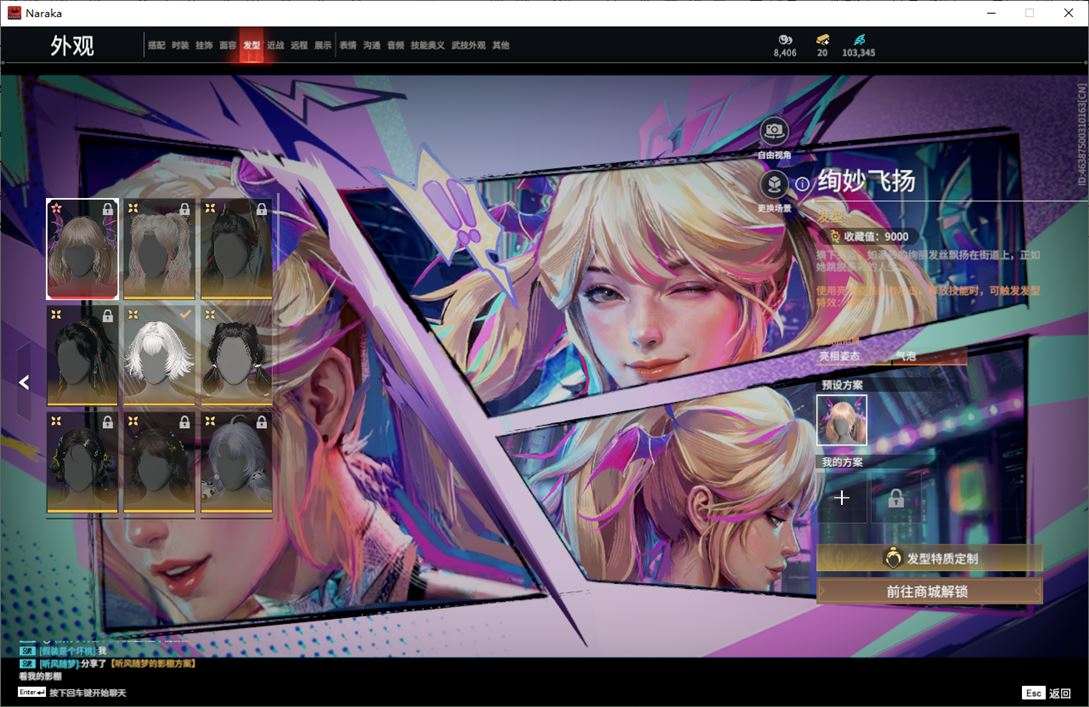Select the blonde pink-winged hairstyle thumbnail
Screen dimensions: 1089x707
tap(82, 249)
